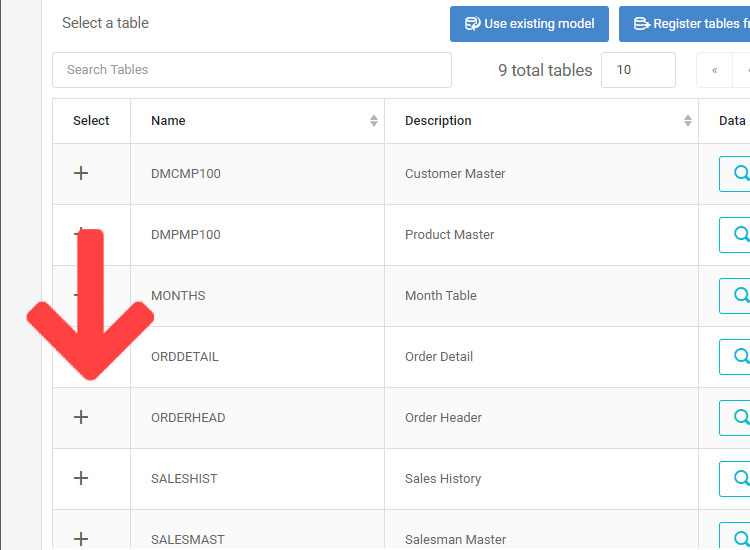This screenshot has height=550, width=750.
Task: Preview data for Sales History table
Action: (x=735, y=479)
